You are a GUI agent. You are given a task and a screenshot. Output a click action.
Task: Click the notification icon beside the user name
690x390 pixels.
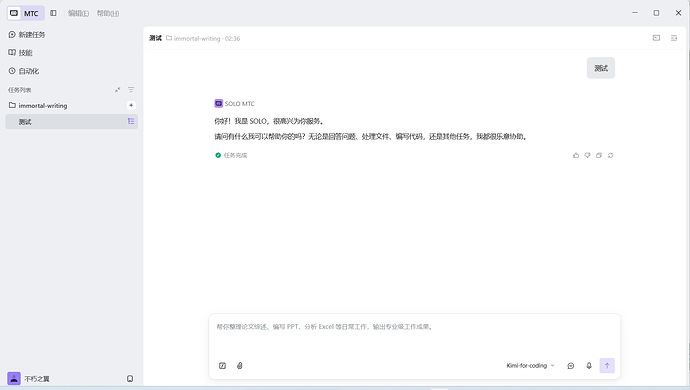130,379
